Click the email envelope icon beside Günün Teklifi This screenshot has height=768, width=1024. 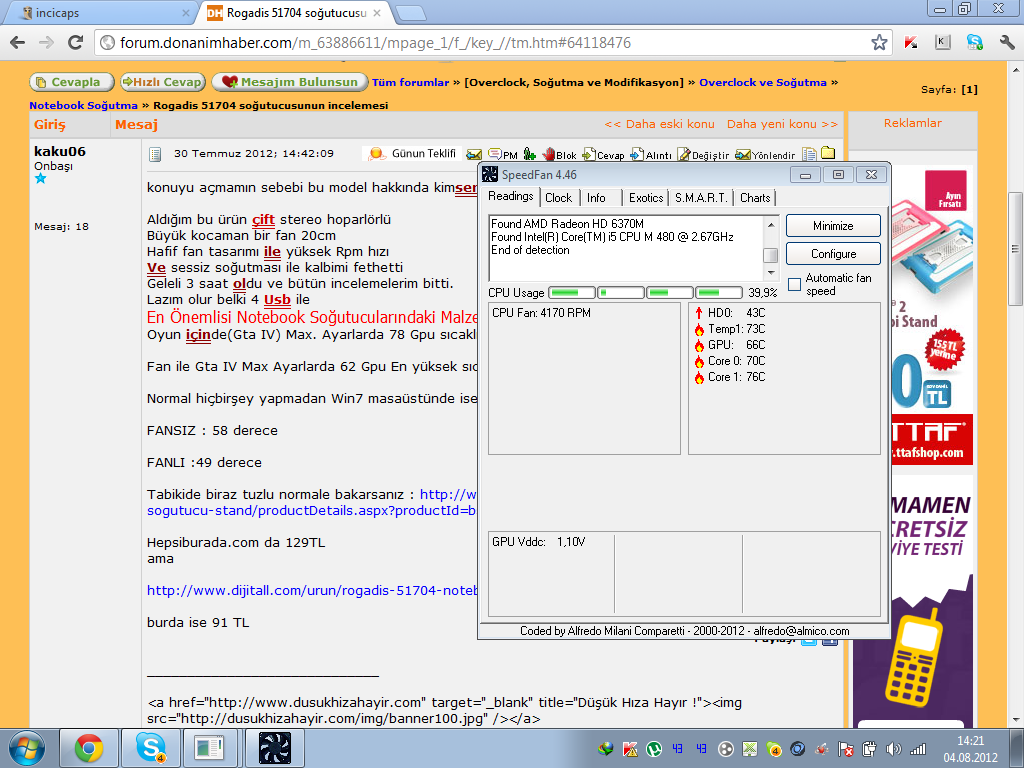click(x=474, y=155)
